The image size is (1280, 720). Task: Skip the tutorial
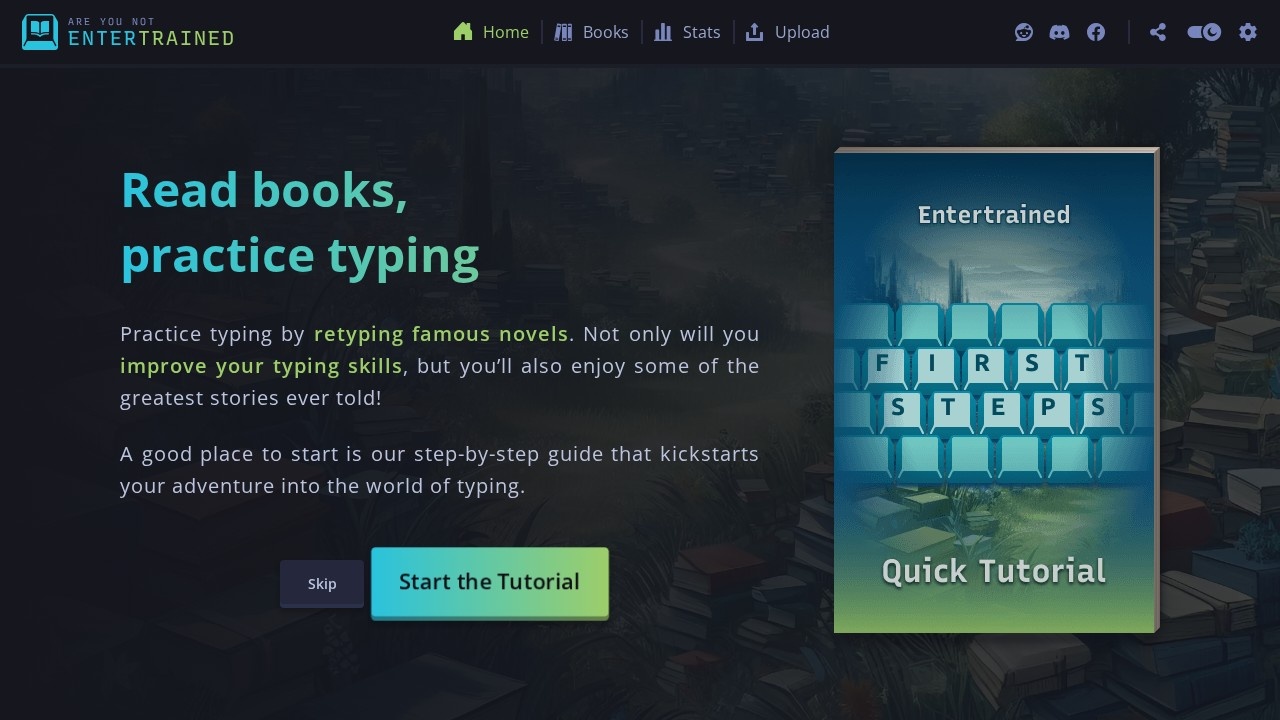click(321, 583)
